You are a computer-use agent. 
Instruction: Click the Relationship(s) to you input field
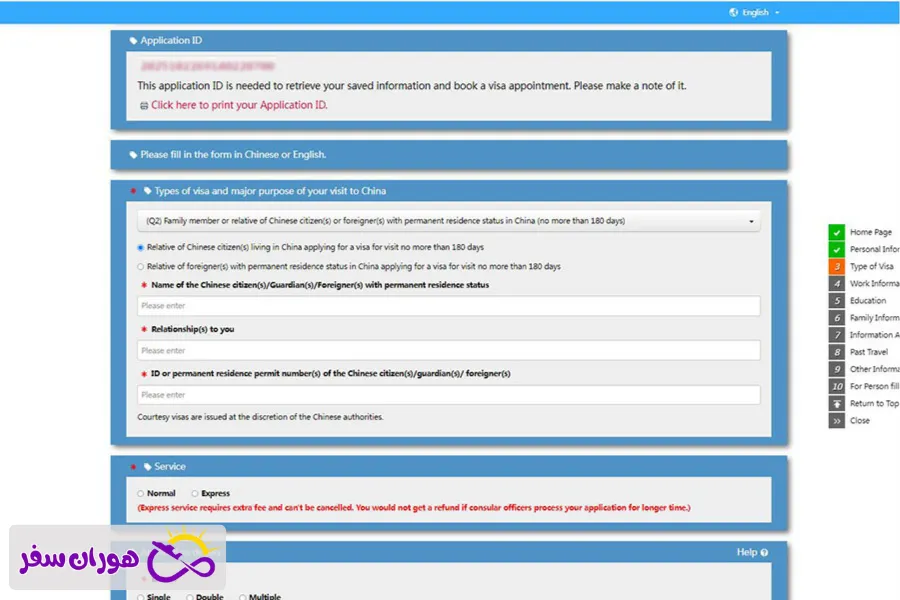pos(448,351)
